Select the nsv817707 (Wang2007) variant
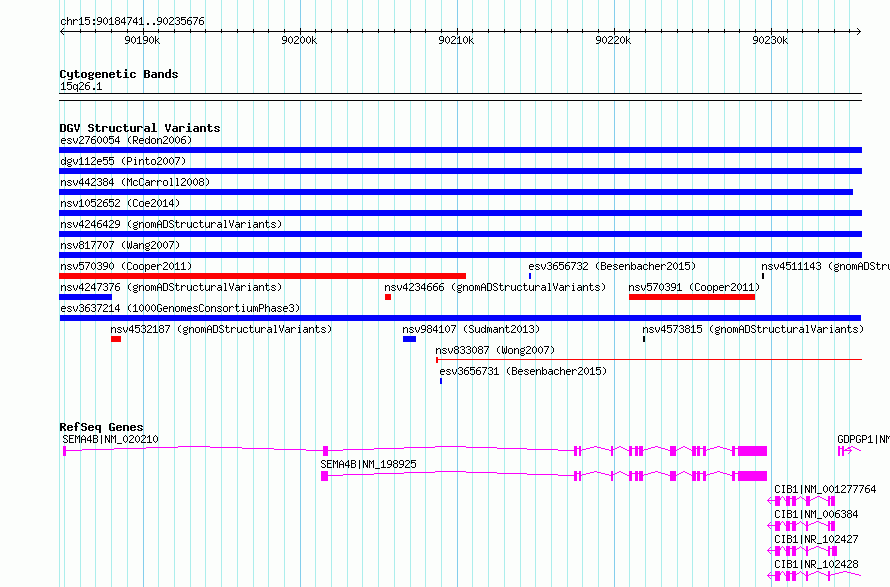890x587 pixels. (460, 255)
